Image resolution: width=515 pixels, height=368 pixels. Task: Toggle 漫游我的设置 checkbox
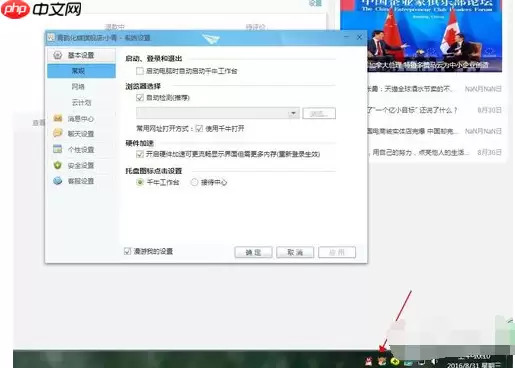127,251
